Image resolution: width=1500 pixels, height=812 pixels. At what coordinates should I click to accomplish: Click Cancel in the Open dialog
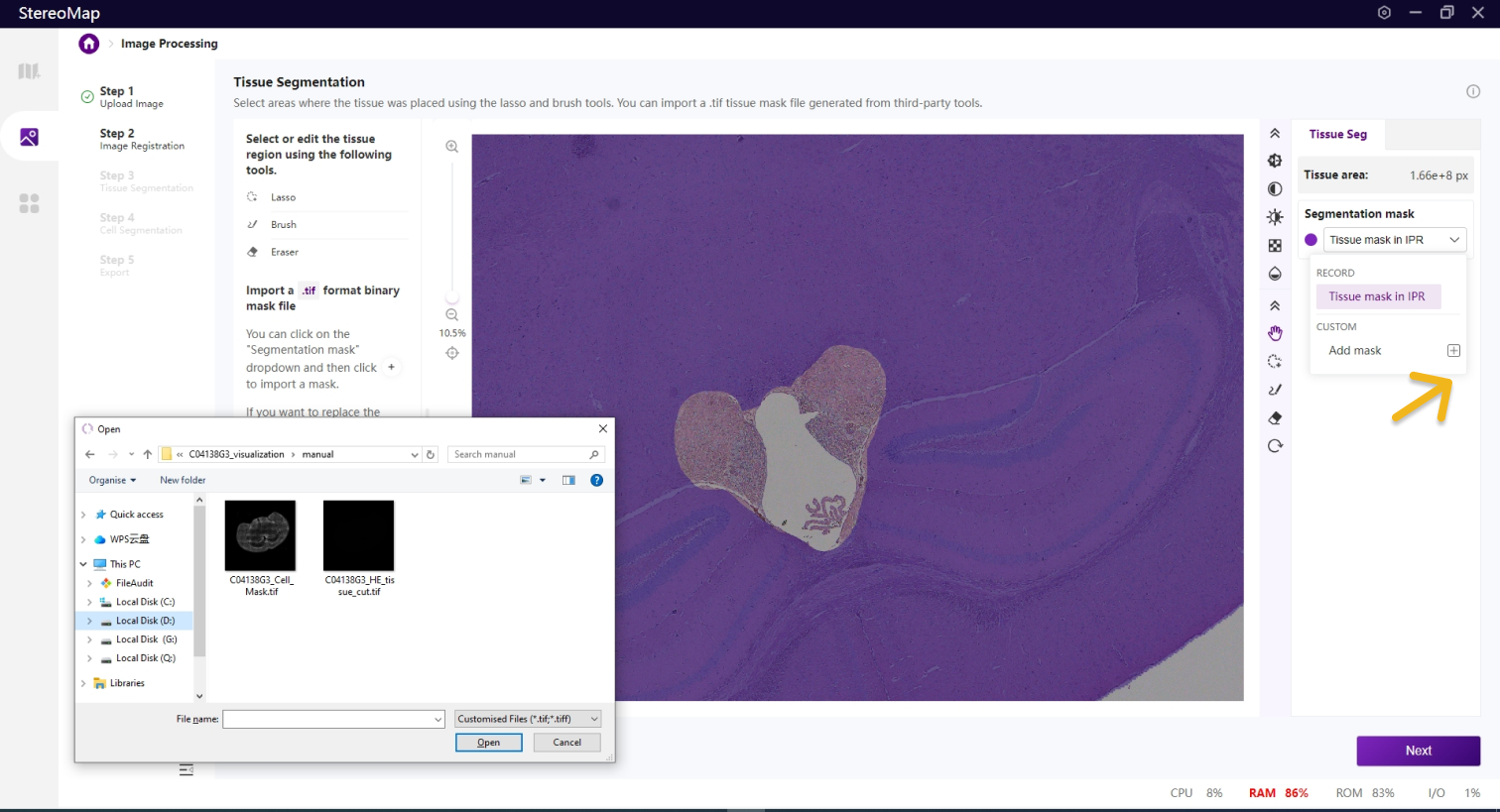point(566,742)
